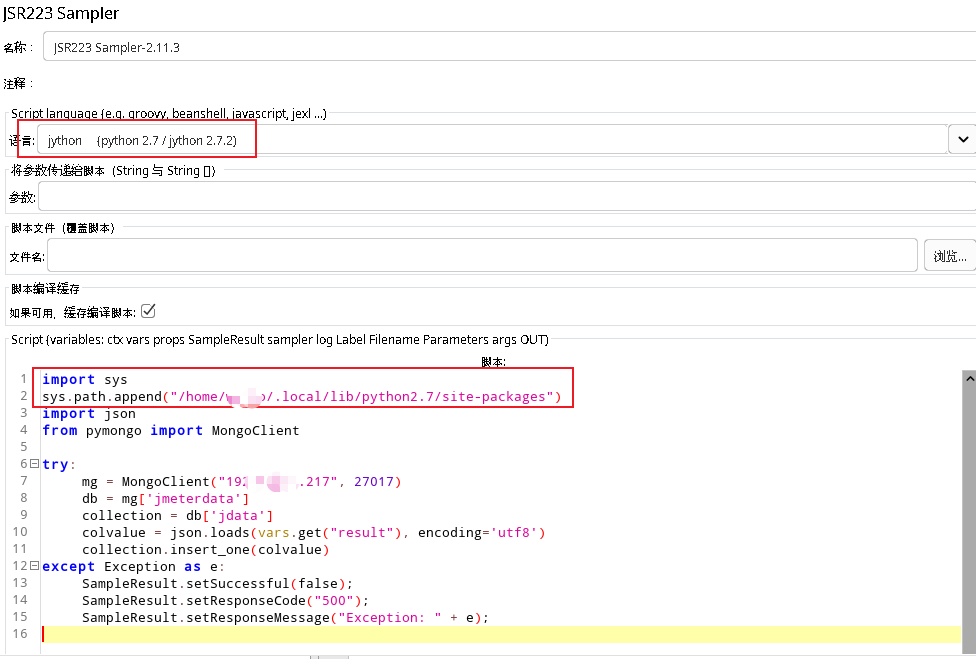The width and height of the screenshot is (976, 659).
Task: Collapse the except block code fold
Action: pyautogui.click(x=32, y=566)
